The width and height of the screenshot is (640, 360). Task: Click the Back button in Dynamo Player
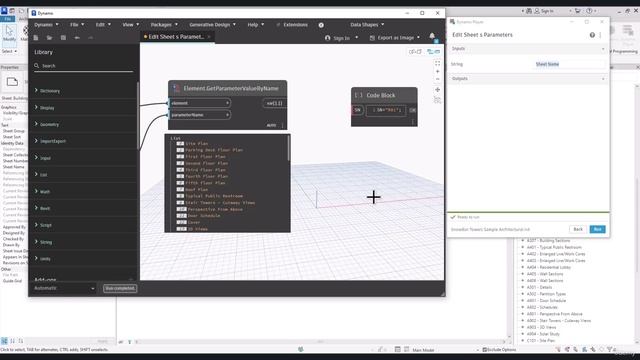tap(578, 229)
